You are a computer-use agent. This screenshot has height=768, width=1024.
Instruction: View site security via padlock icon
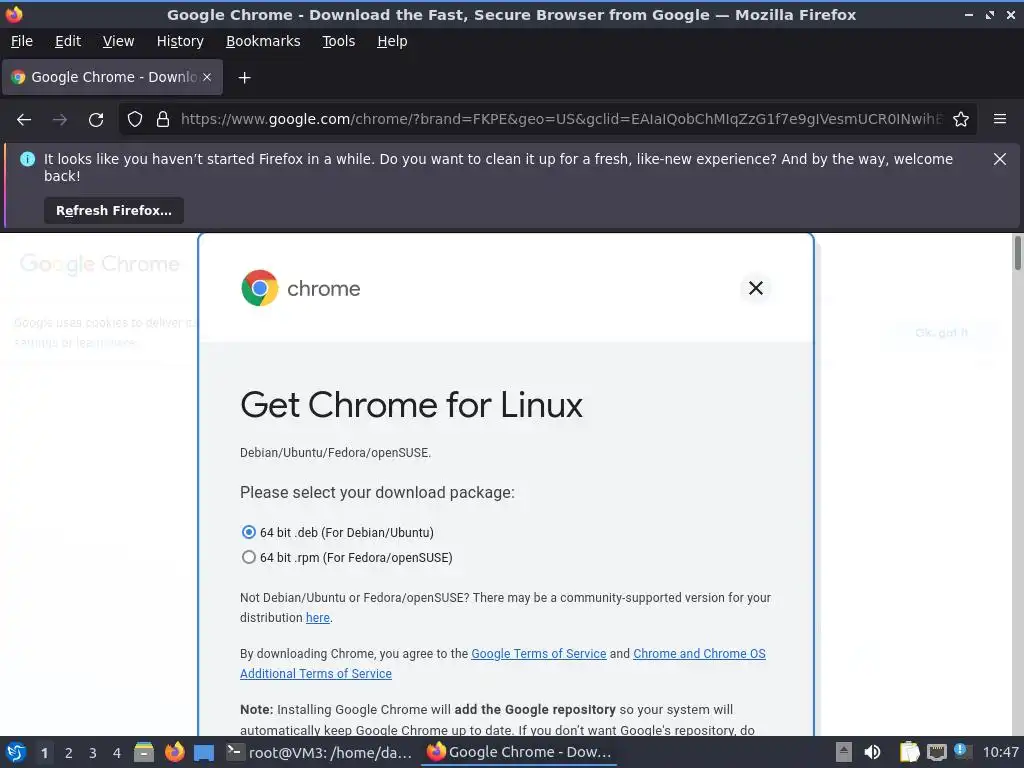163,120
